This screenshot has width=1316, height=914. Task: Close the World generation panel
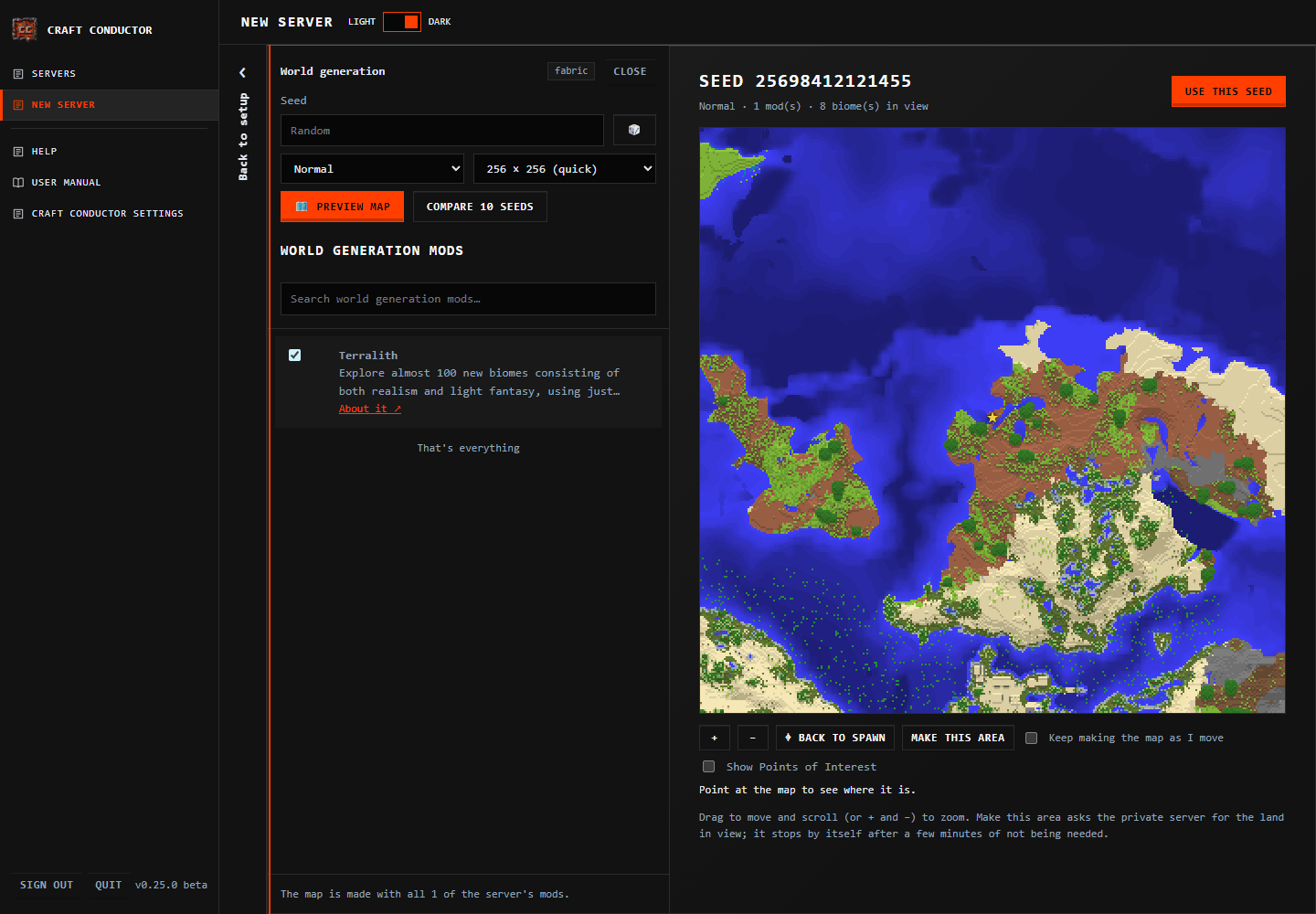point(630,71)
